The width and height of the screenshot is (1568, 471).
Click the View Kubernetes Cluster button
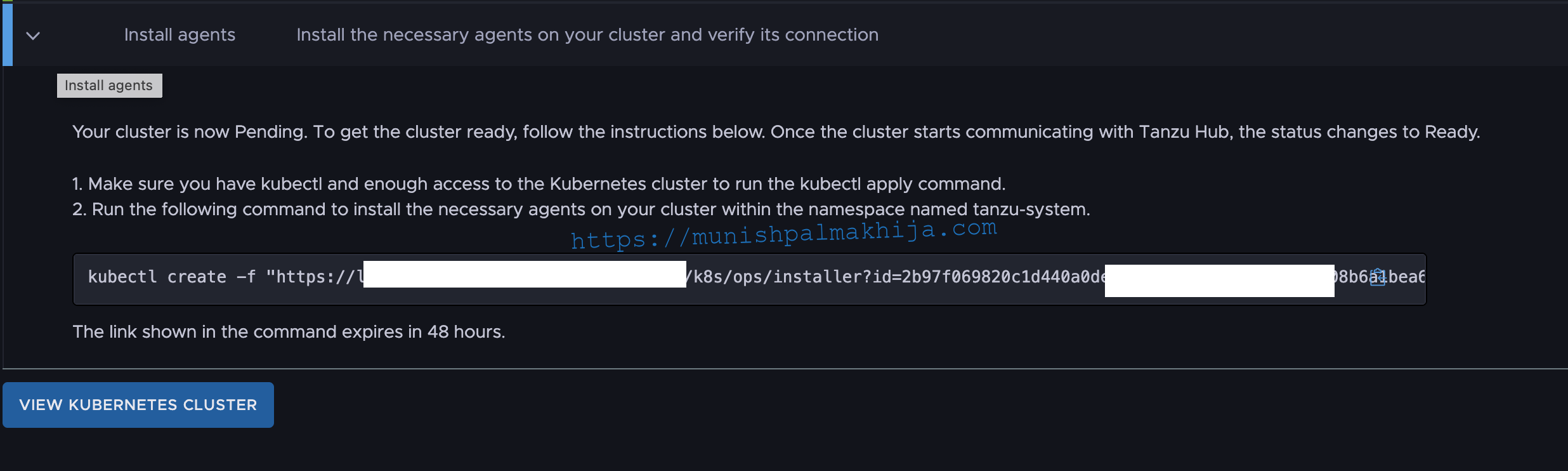(138, 405)
